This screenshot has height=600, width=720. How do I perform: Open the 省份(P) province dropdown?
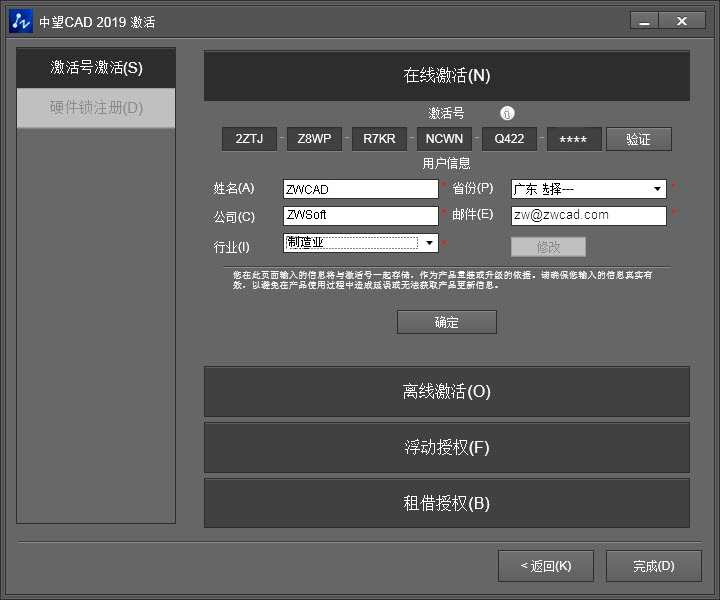click(589, 189)
